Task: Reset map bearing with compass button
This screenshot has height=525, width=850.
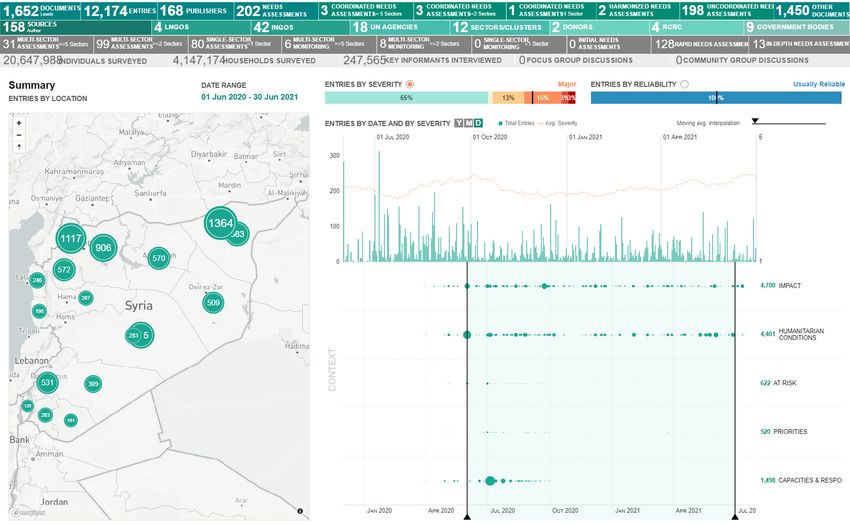Action: [x=19, y=147]
